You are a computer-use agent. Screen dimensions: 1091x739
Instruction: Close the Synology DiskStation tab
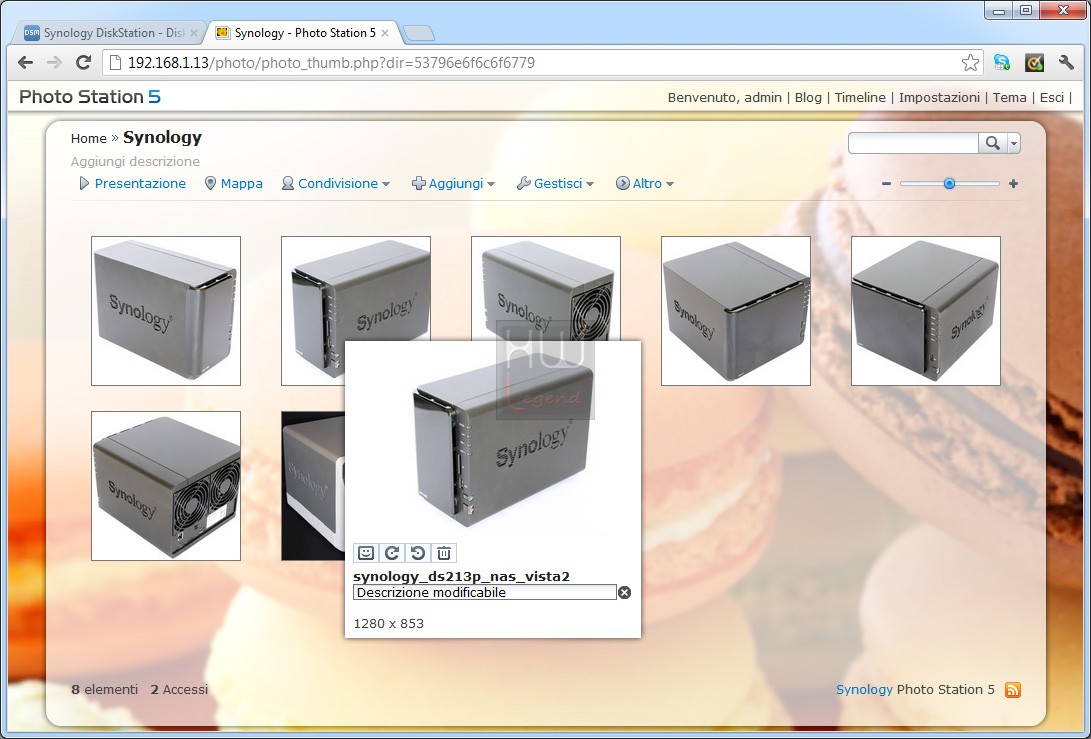193,33
